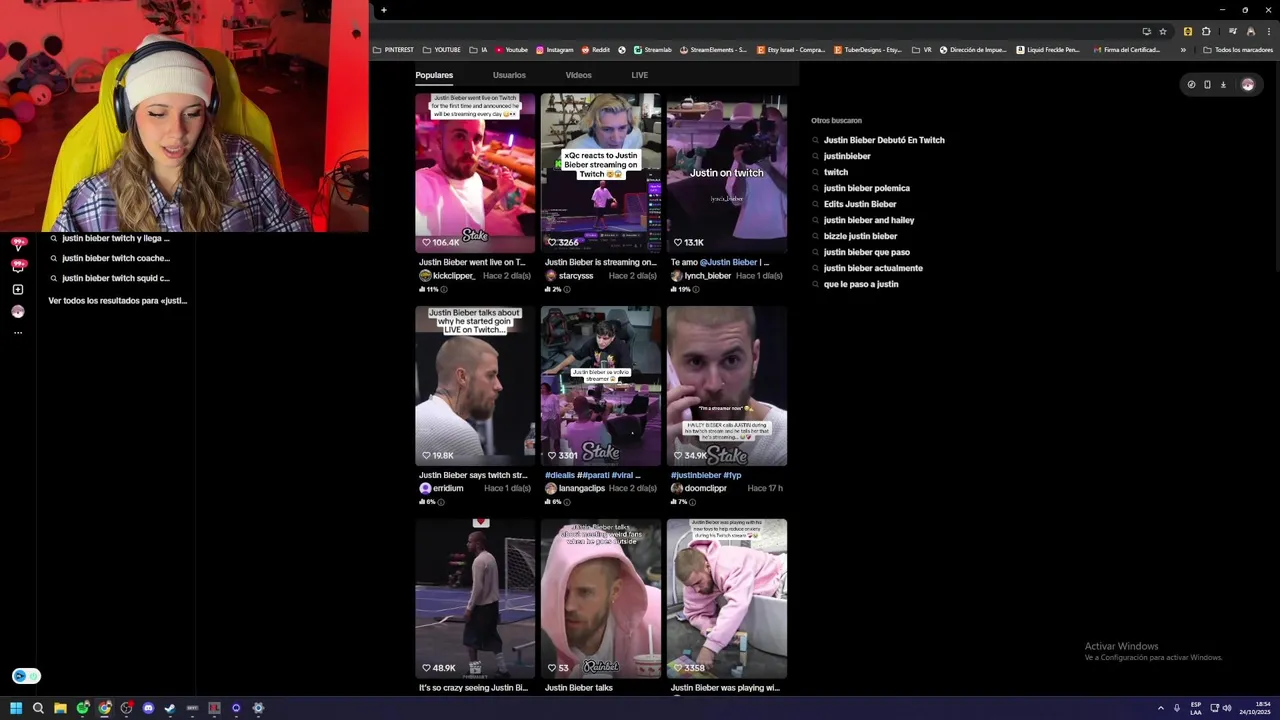Bookmark this page with the star icon
The width and height of the screenshot is (1280, 720).
pos(1163,31)
